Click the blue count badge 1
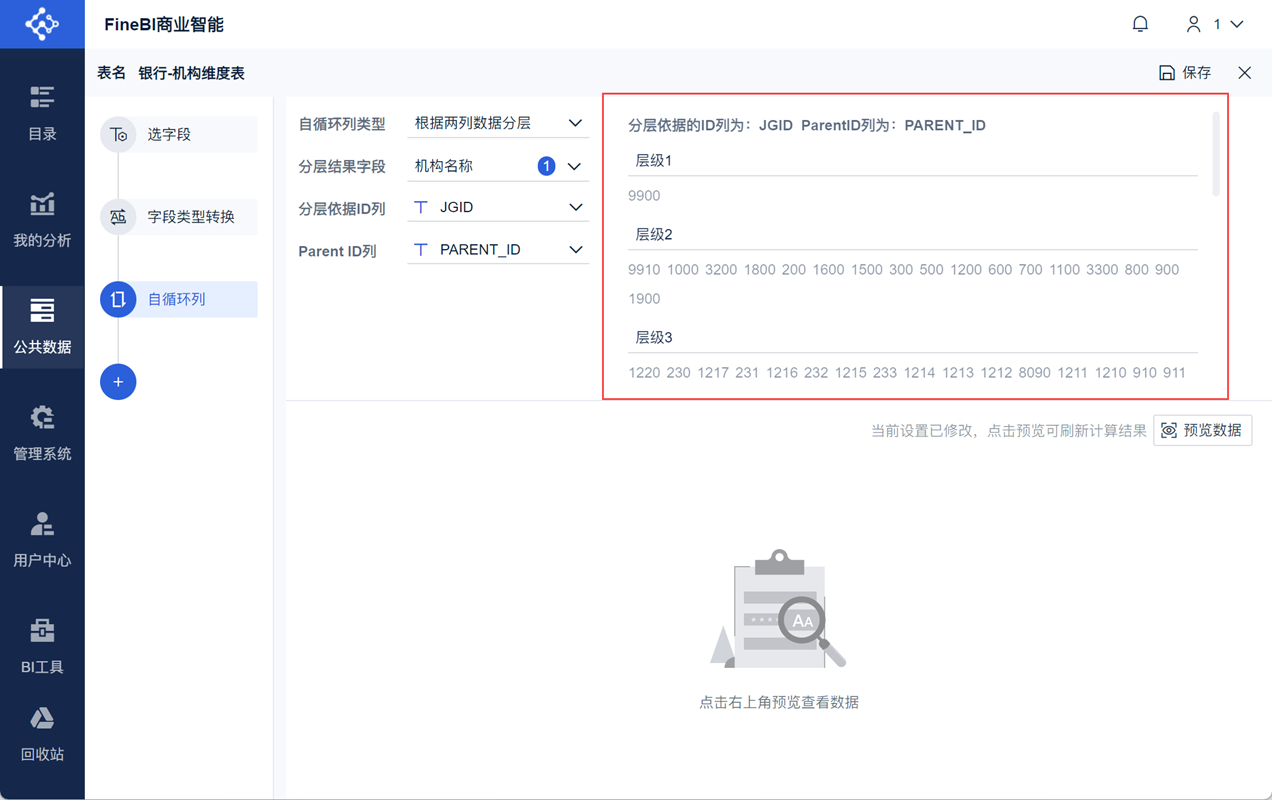This screenshot has height=800, width=1272. [x=546, y=166]
